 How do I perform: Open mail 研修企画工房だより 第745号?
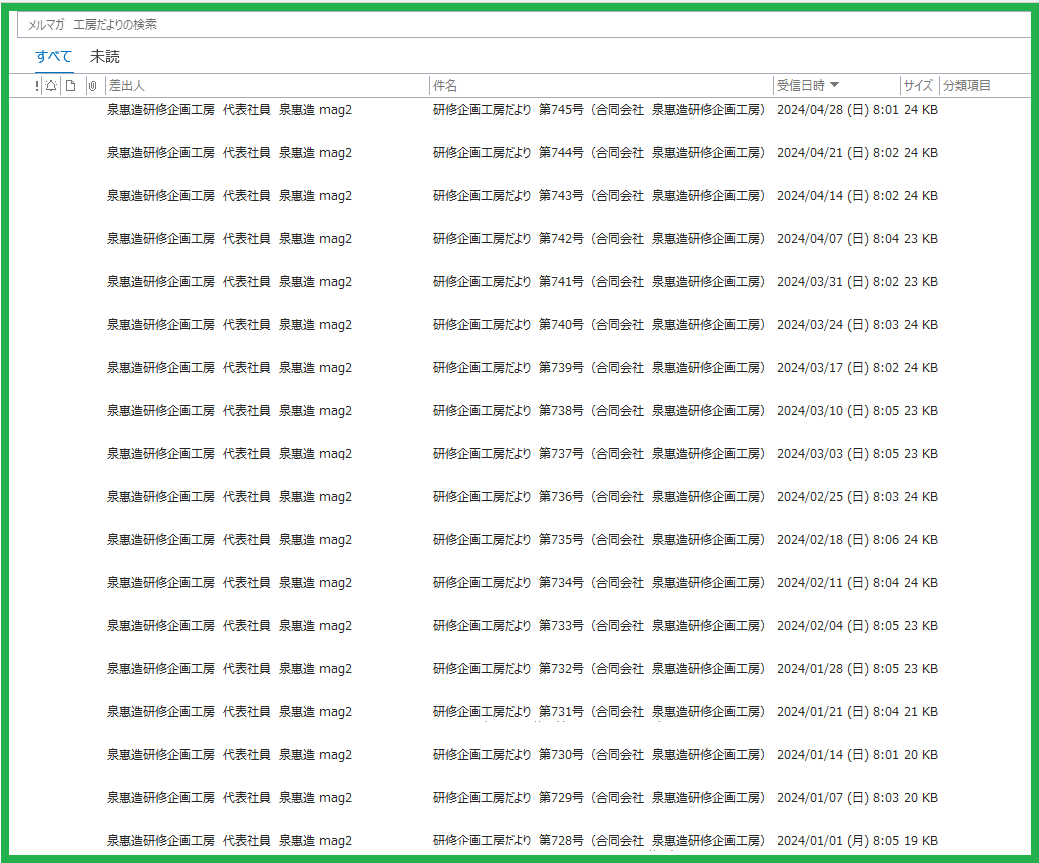598,109
